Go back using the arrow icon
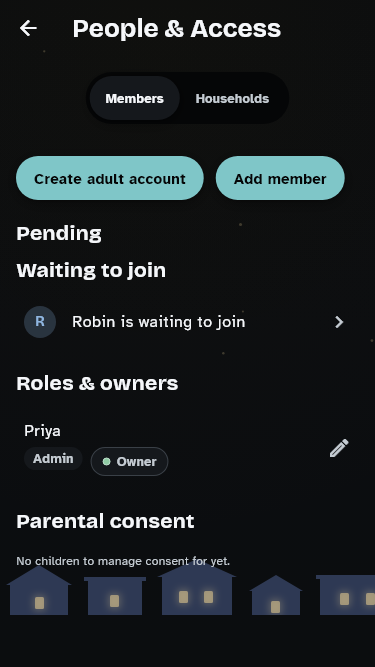 (28, 29)
